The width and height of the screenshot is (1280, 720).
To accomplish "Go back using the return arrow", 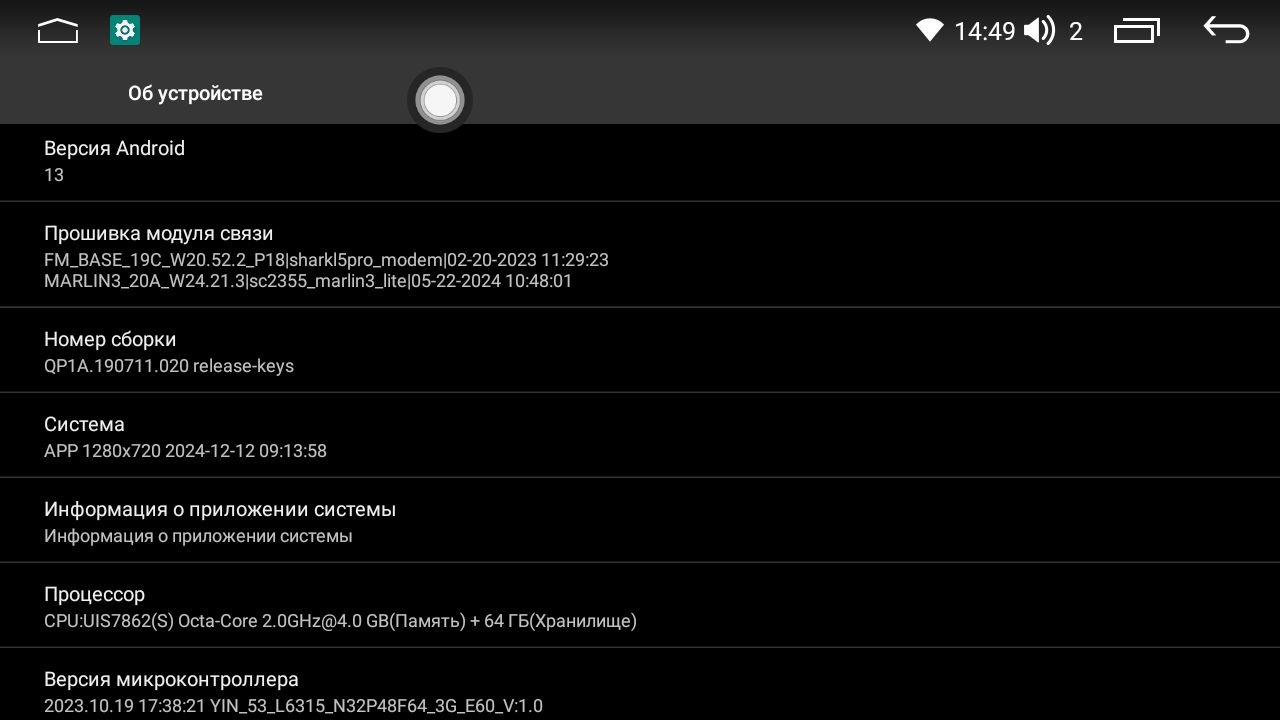I will pyautogui.click(x=1226, y=31).
